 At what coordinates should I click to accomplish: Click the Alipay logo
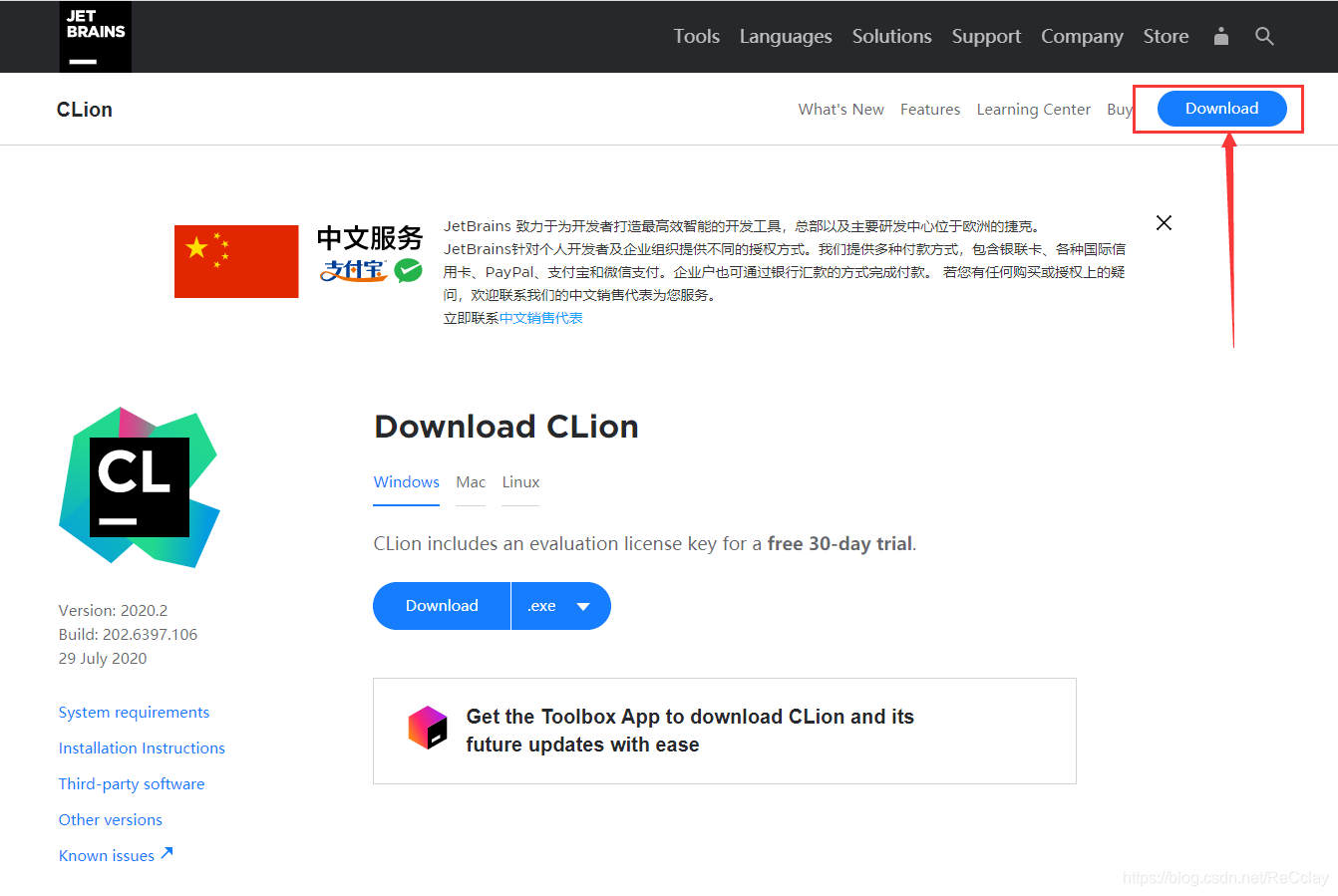354,270
